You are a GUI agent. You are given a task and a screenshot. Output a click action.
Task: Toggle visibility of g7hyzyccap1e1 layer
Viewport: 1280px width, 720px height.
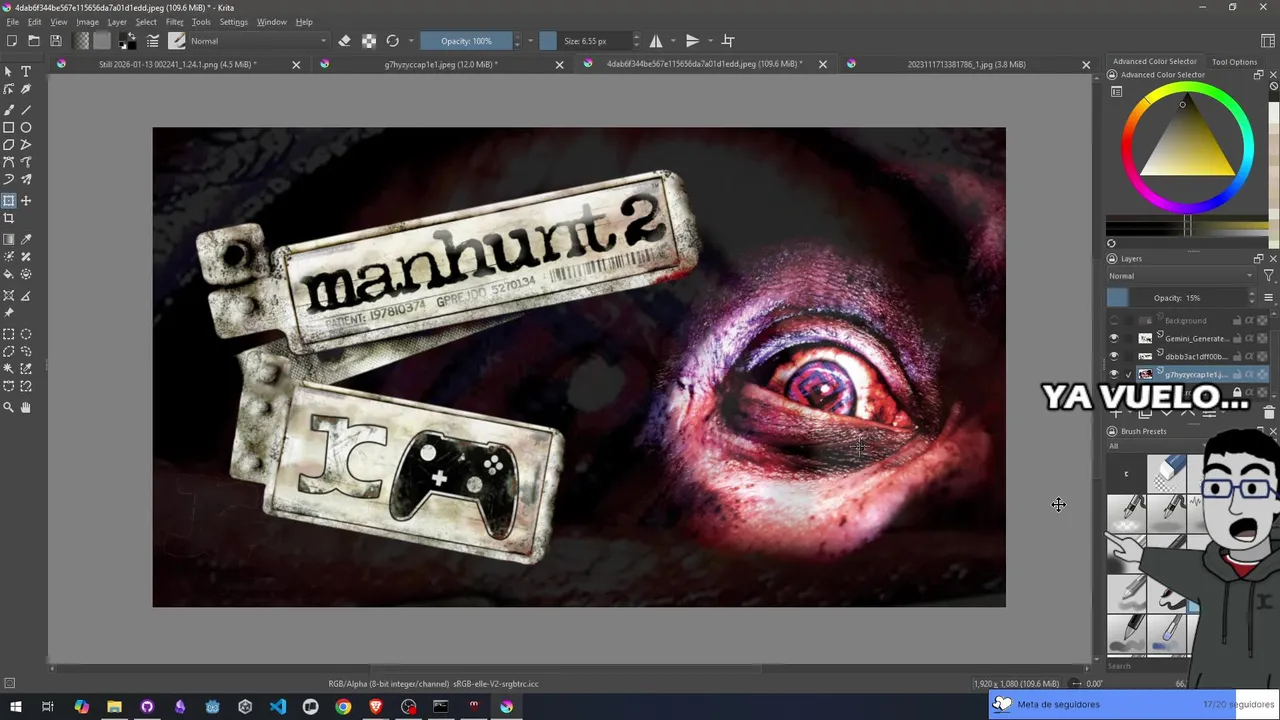pyautogui.click(x=1114, y=374)
